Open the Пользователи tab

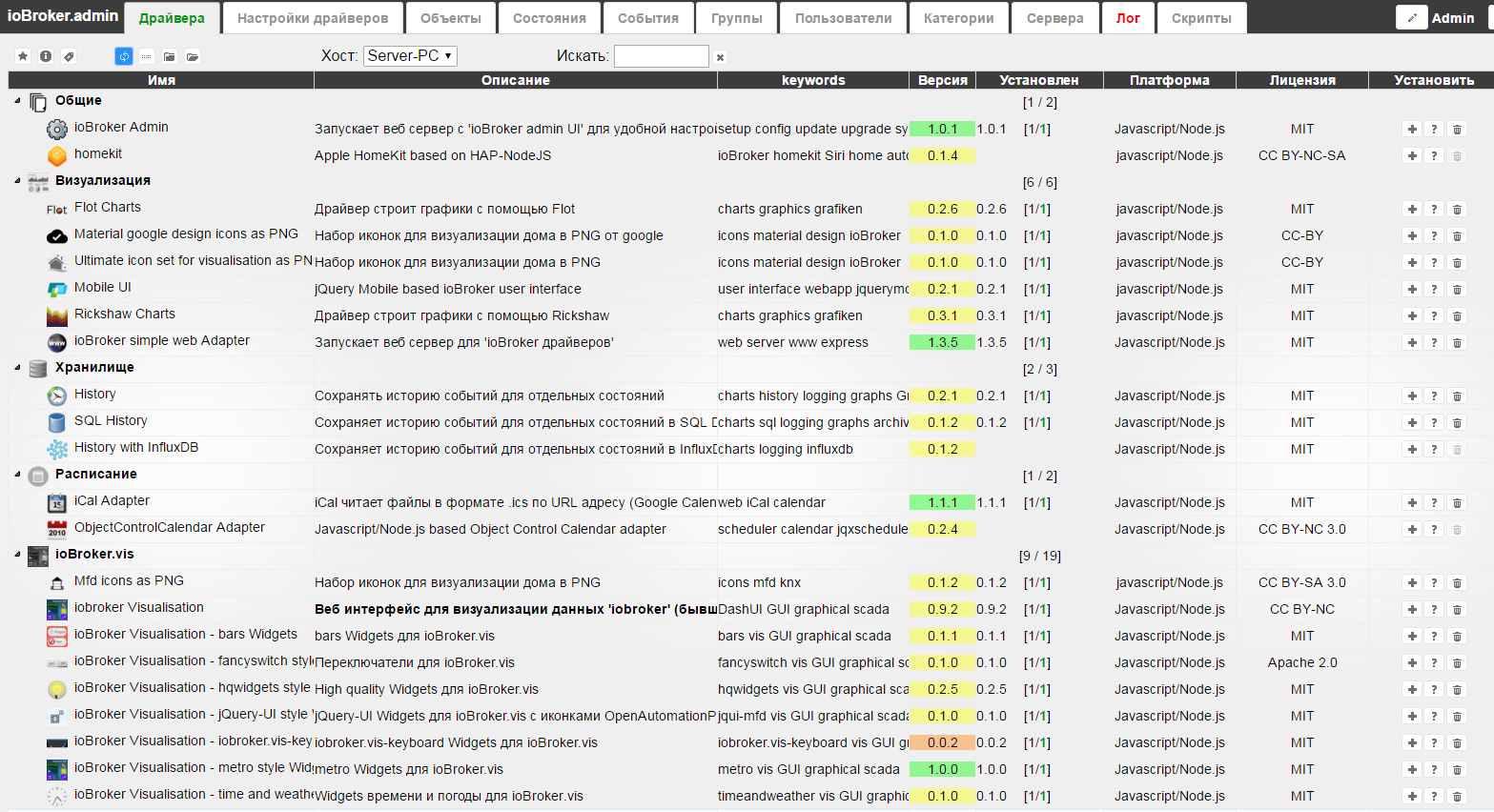pyautogui.click(x=844, y=18)
